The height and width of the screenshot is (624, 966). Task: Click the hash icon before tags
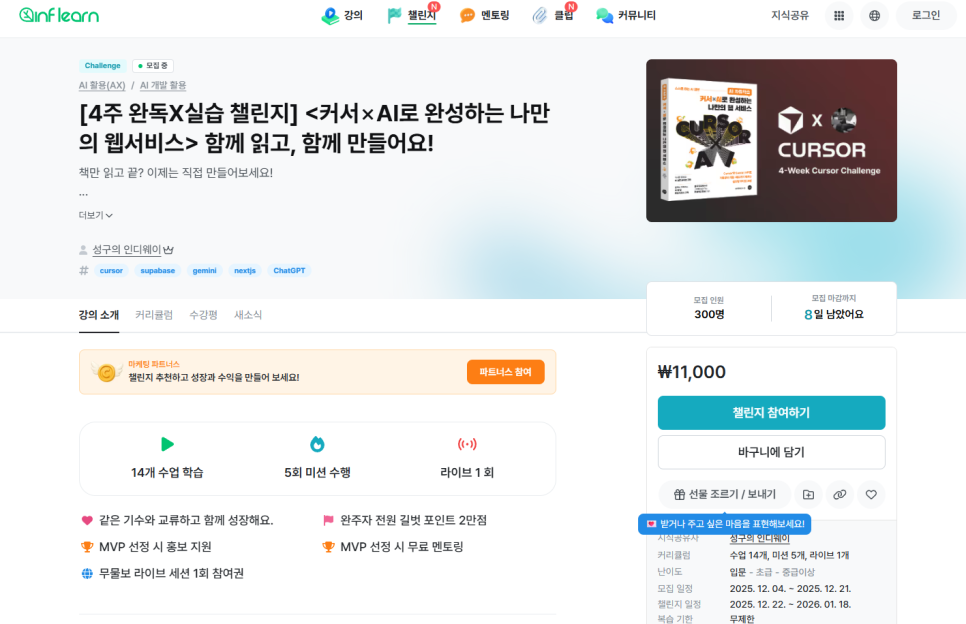[x=84, y=270]
